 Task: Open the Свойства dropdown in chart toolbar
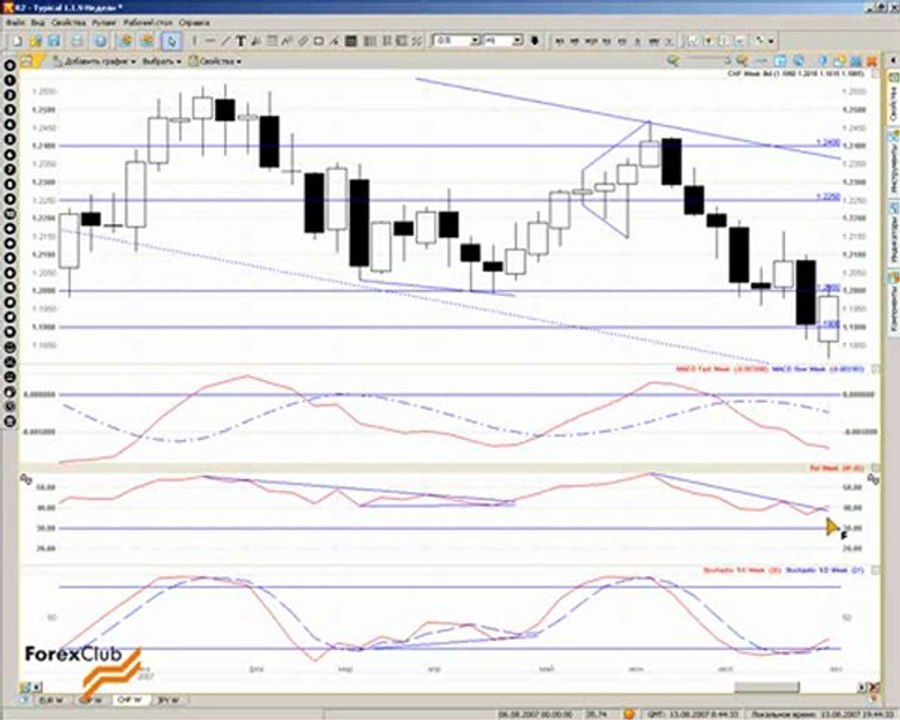tap(215, 61)
